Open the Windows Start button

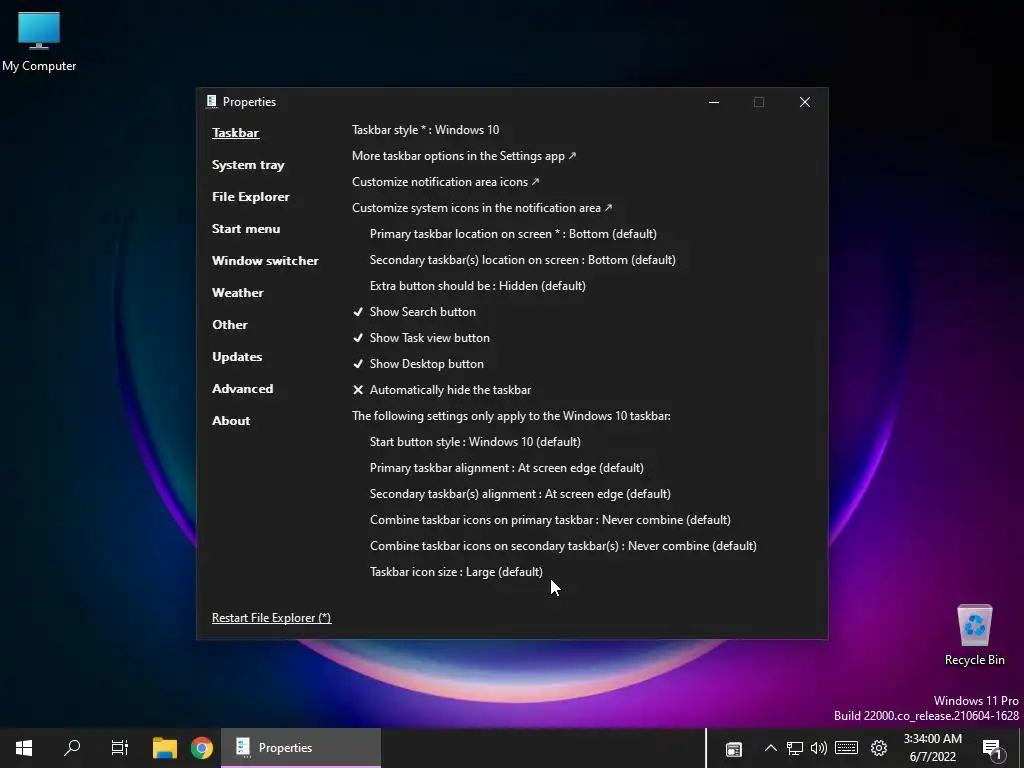pos(24,748)
